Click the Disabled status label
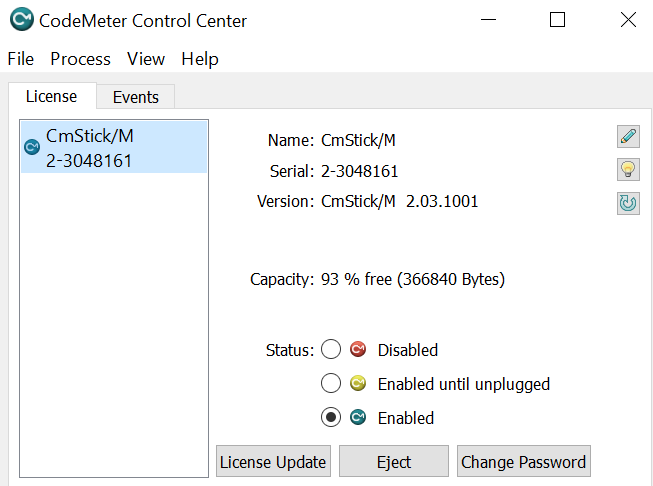 pos(408,350)
